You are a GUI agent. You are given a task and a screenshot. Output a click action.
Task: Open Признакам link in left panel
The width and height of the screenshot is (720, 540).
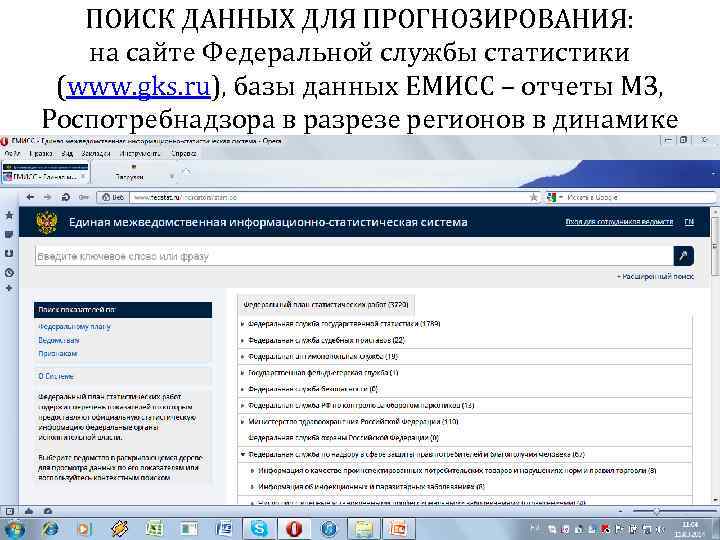point(57,354)
